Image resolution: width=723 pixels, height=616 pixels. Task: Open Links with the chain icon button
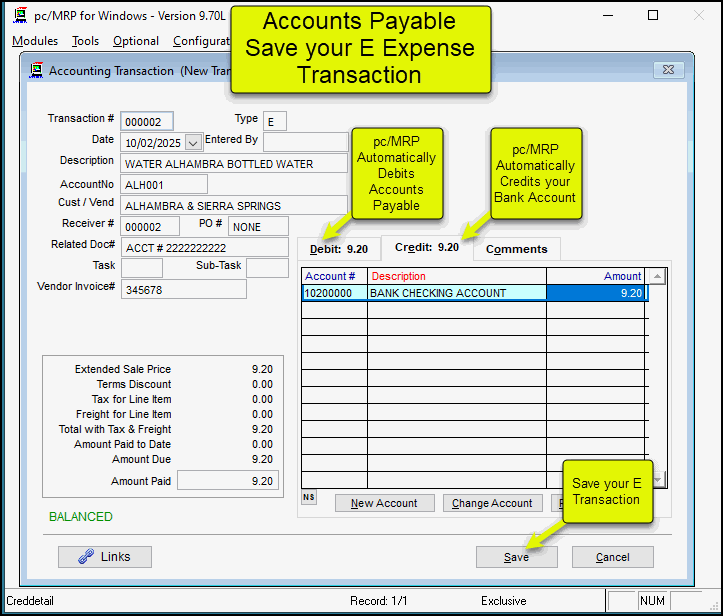[x=105, y=557]
